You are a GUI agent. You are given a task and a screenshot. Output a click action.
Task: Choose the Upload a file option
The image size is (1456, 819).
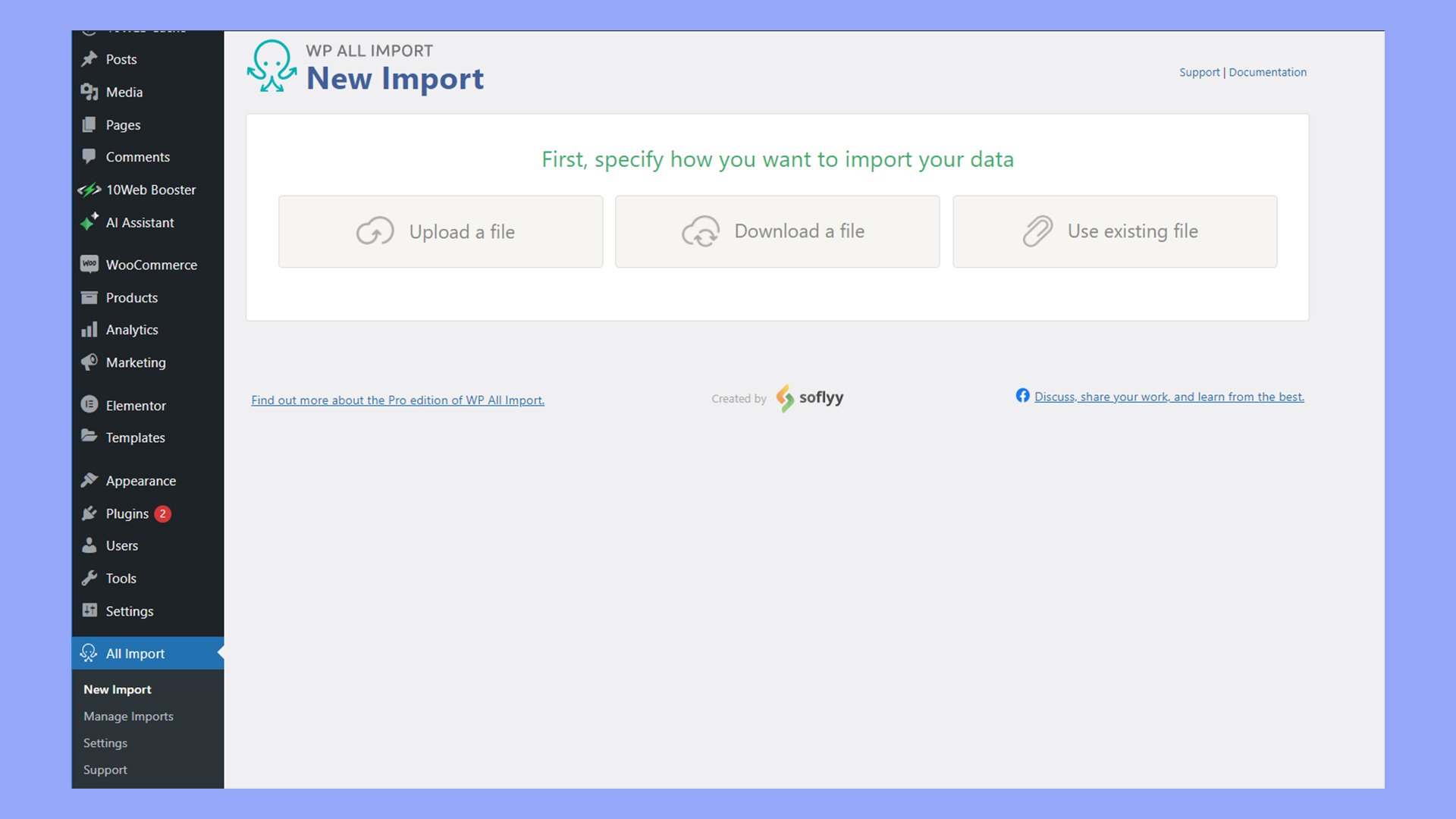[440, 231]
